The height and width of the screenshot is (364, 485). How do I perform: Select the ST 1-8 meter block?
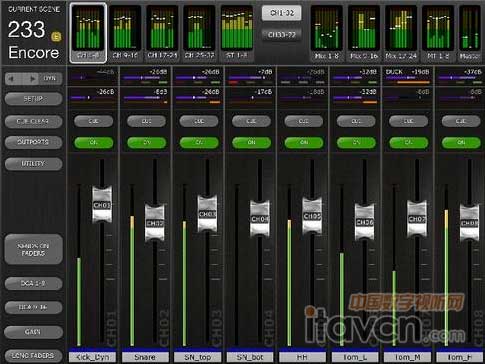237,33
